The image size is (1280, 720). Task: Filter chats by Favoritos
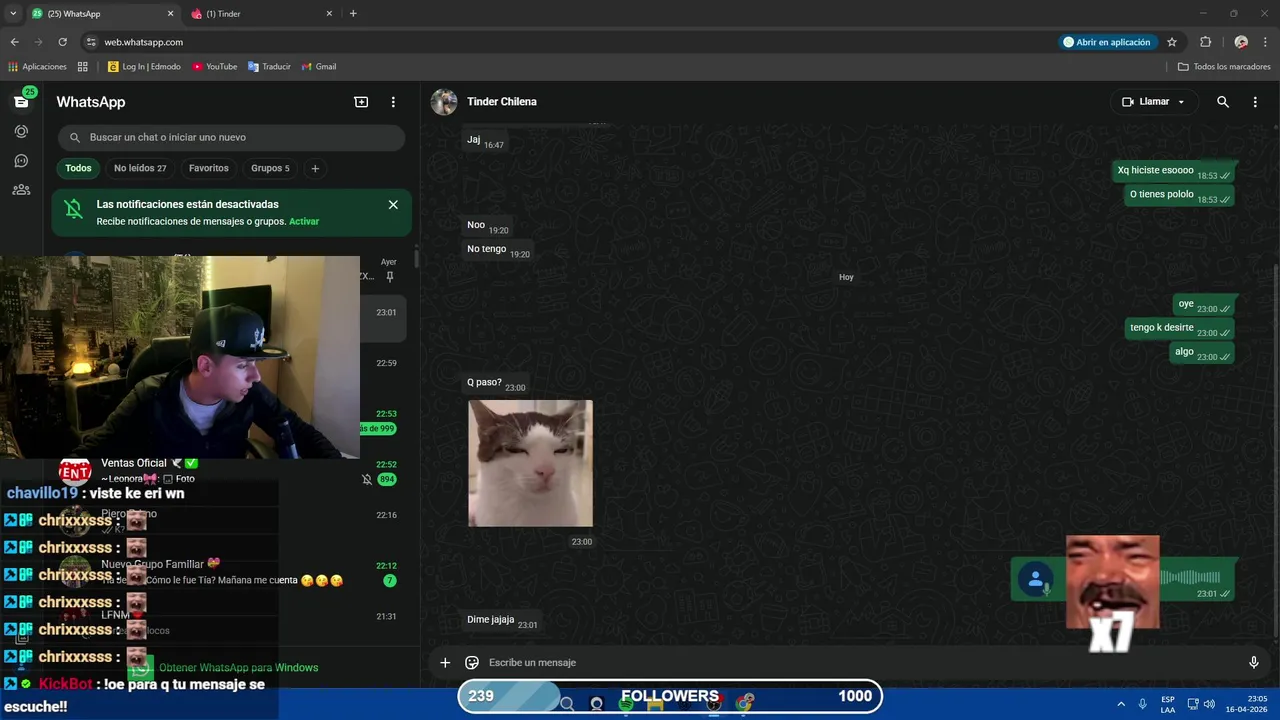[x=209, y=168]
